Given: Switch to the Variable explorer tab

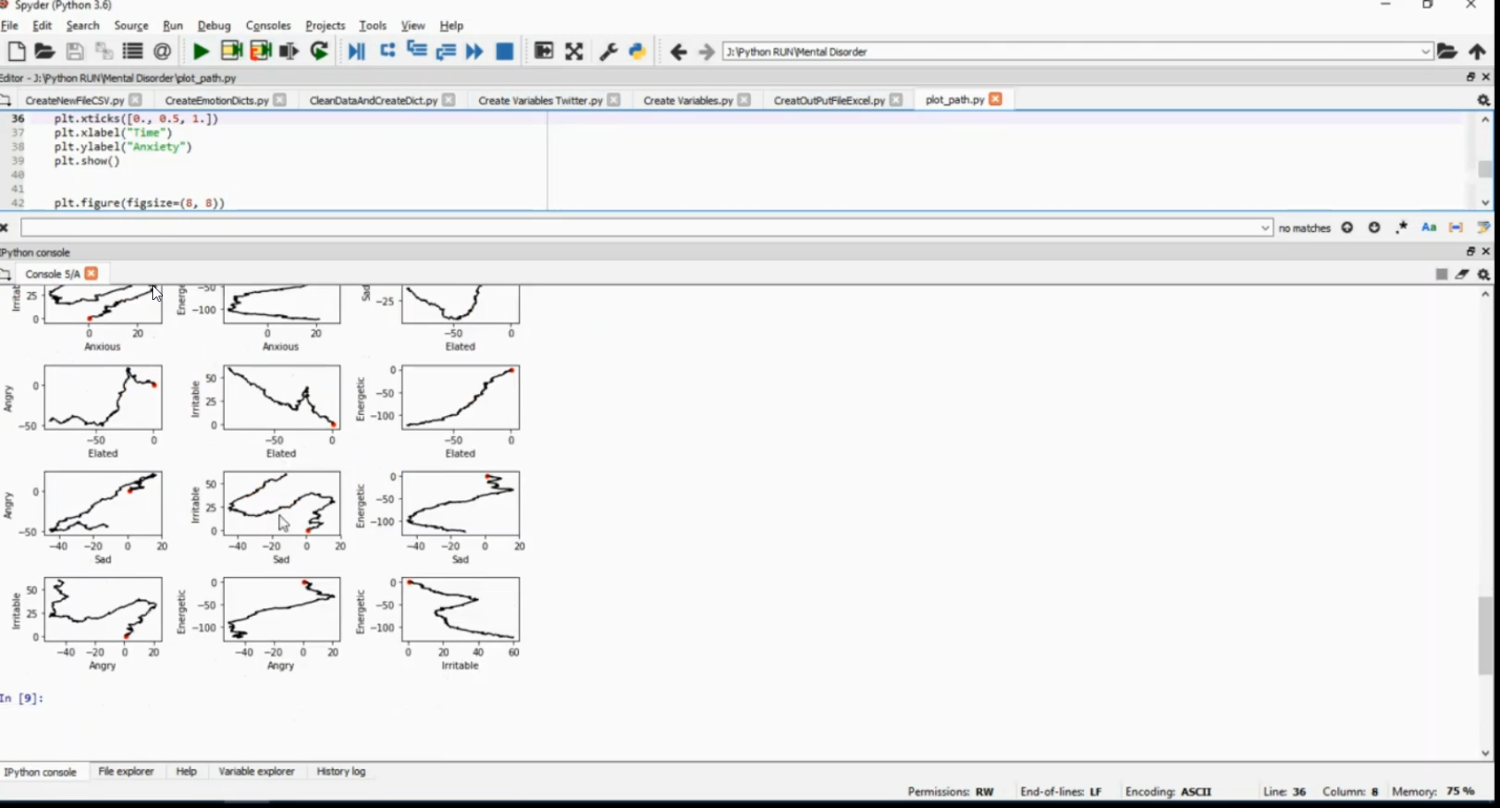Looking at the screenshot, I should (x=256, y=772).
